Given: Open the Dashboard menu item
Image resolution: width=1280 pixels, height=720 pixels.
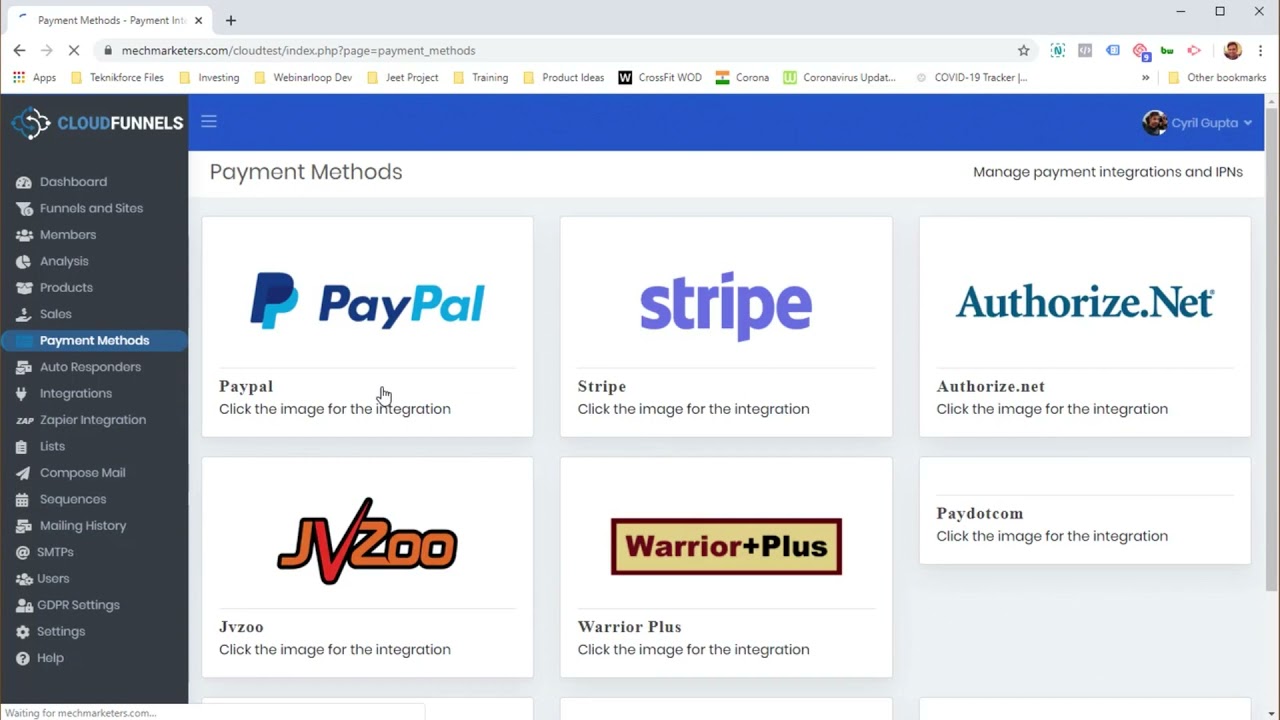Looking at the screenshot, I should click(x=73, y=182).
